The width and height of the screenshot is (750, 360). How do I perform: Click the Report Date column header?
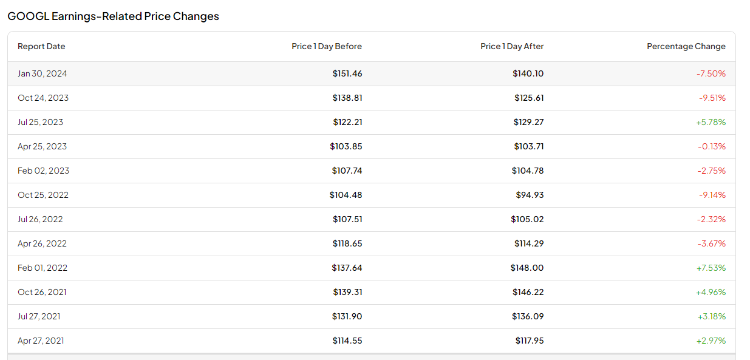pos(41,46)
